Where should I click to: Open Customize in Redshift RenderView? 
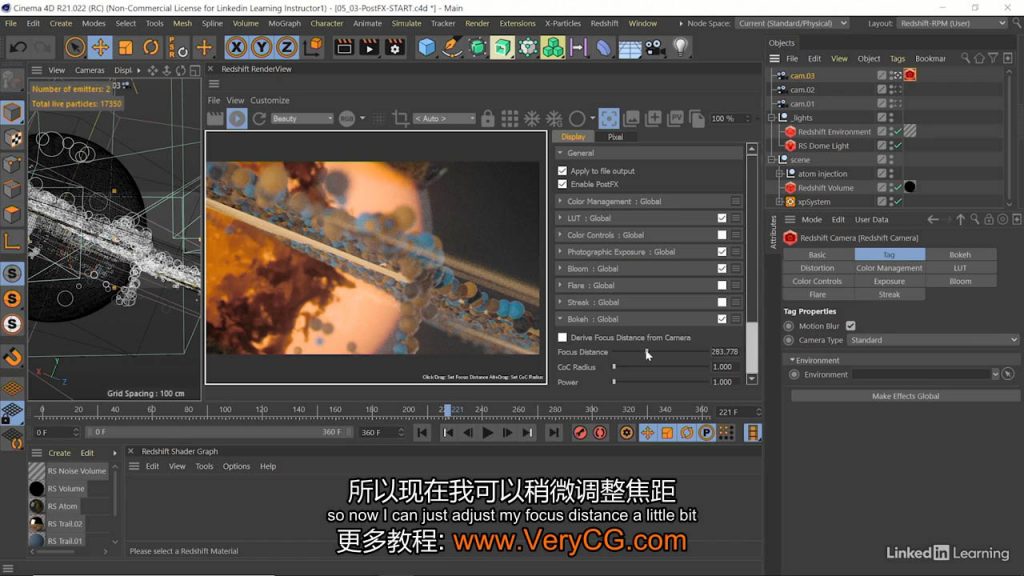click(x=270, y=101)
